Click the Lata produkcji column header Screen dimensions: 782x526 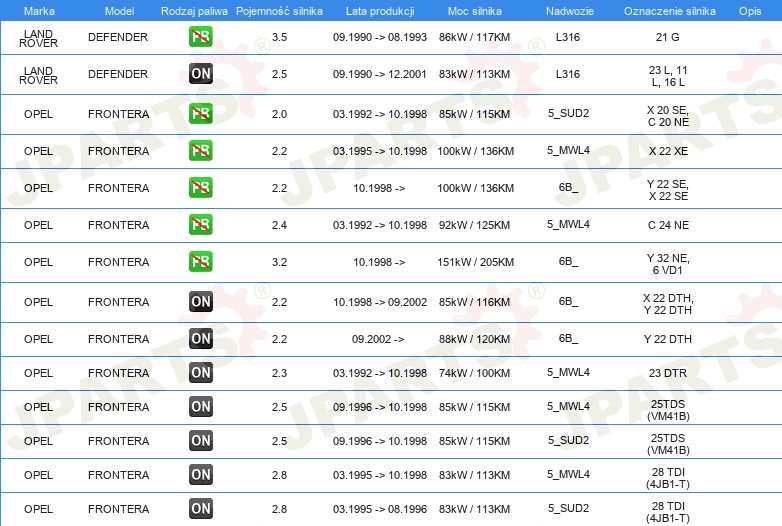(380, 11)
